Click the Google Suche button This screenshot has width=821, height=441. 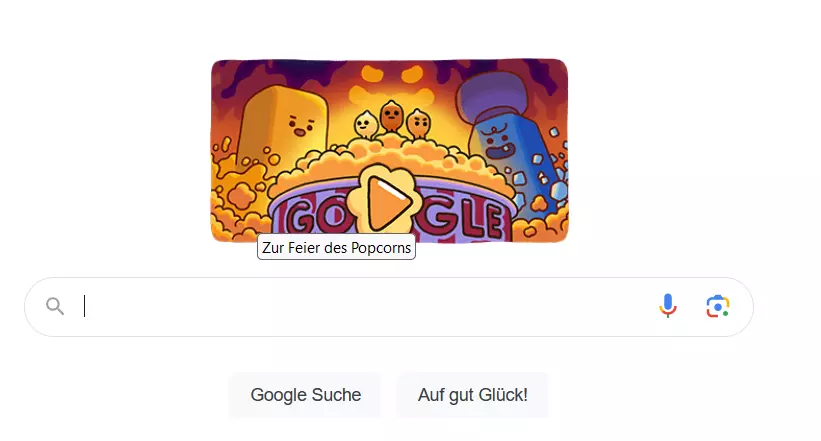coord(306,395)
